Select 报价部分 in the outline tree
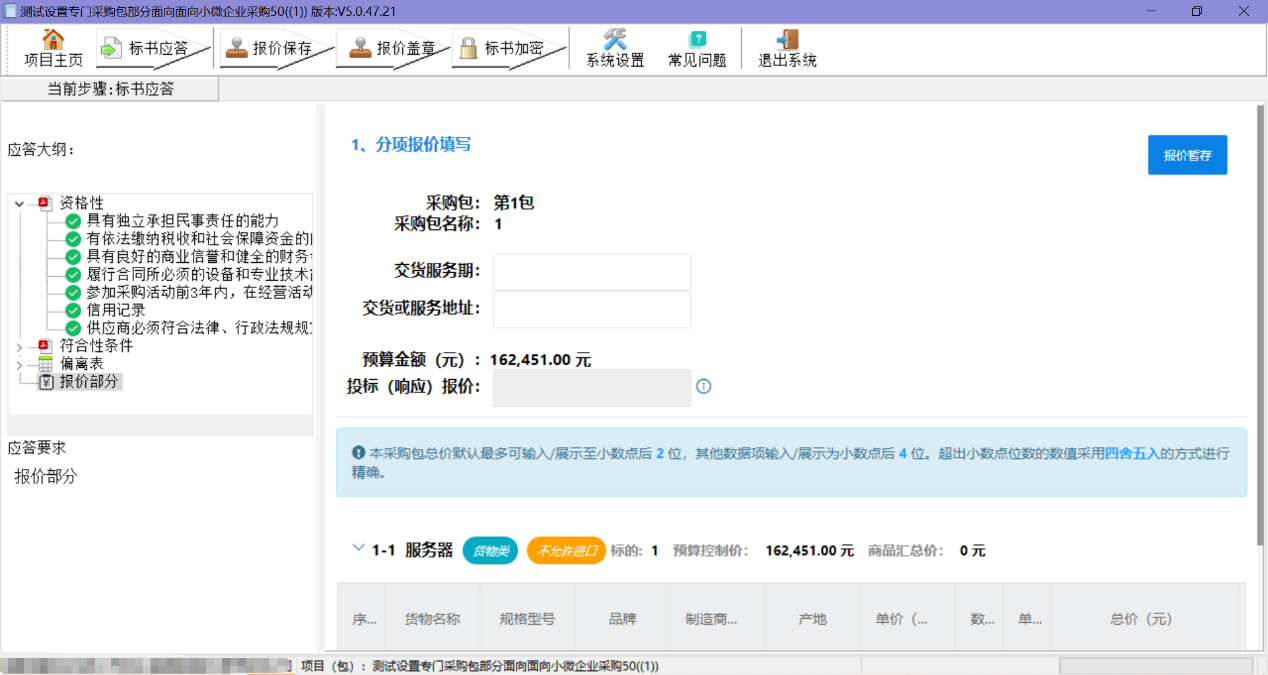Viewport: 1268px width, 675px height. (88, 382)
